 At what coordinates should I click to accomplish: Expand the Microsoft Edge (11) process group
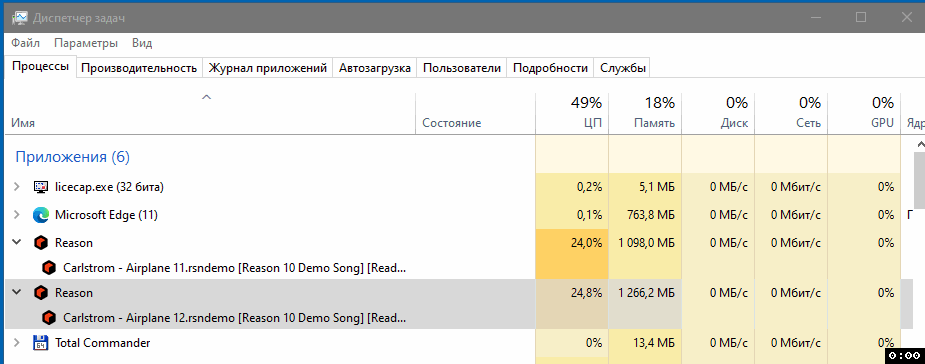pyautogui.click(x=17, y=215)
